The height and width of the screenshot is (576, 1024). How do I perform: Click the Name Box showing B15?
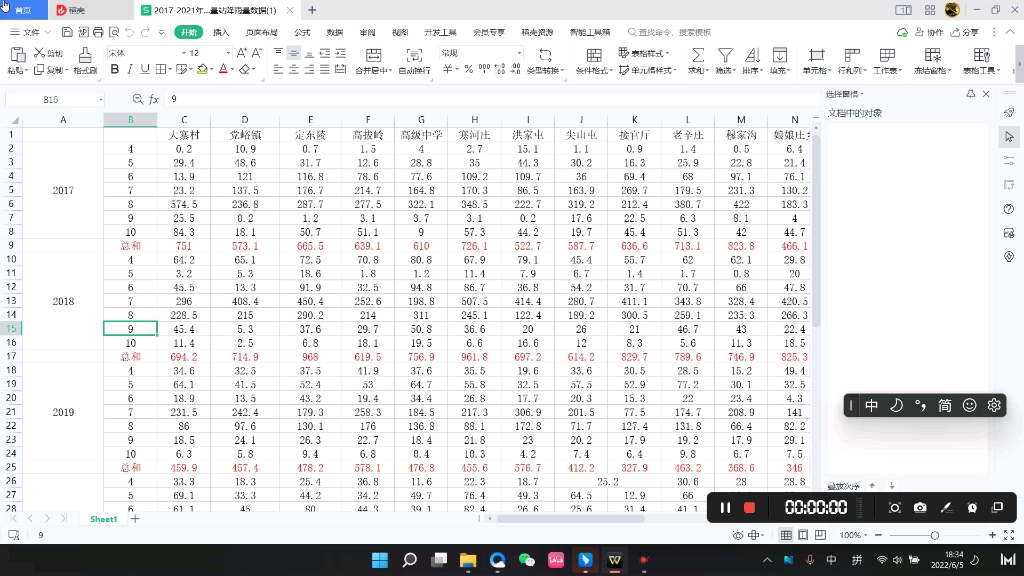tap(54, 100)
